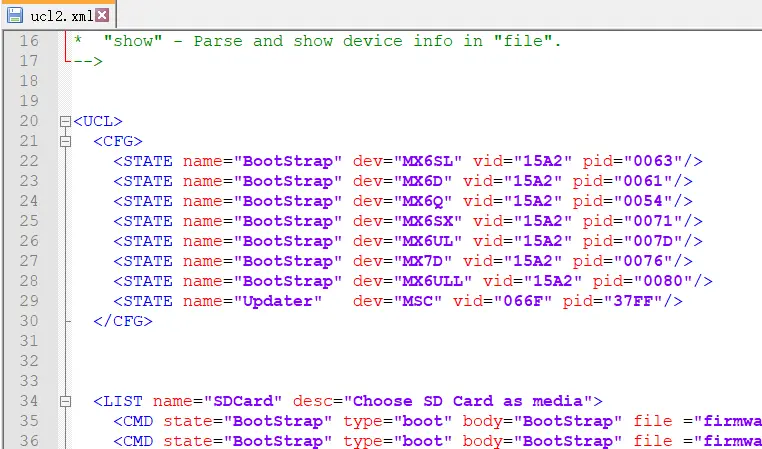Image resolution: width=762 pixels, height=449 pixels.
Task: Click the pid value "0054"
Action: pyautogui.click(x=643, y=201)
